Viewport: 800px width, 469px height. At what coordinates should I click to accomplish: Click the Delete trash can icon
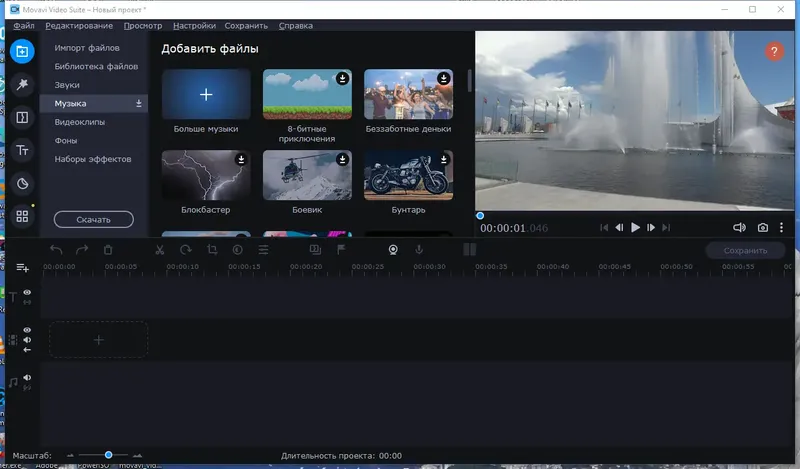[108, 250]
